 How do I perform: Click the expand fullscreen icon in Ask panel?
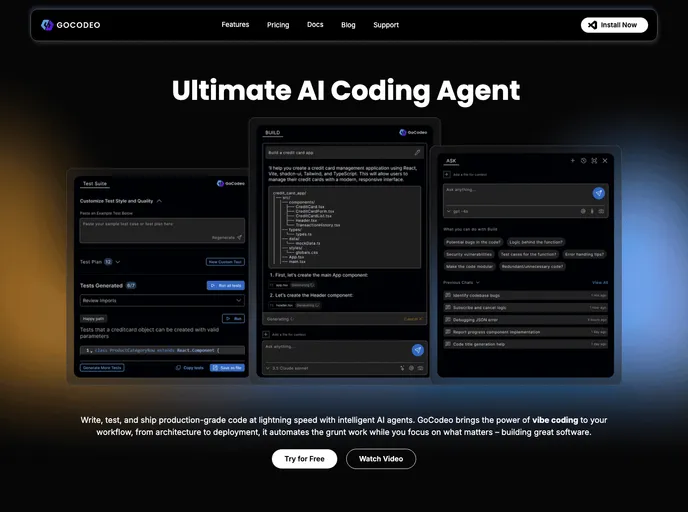[x=594, y=161]
